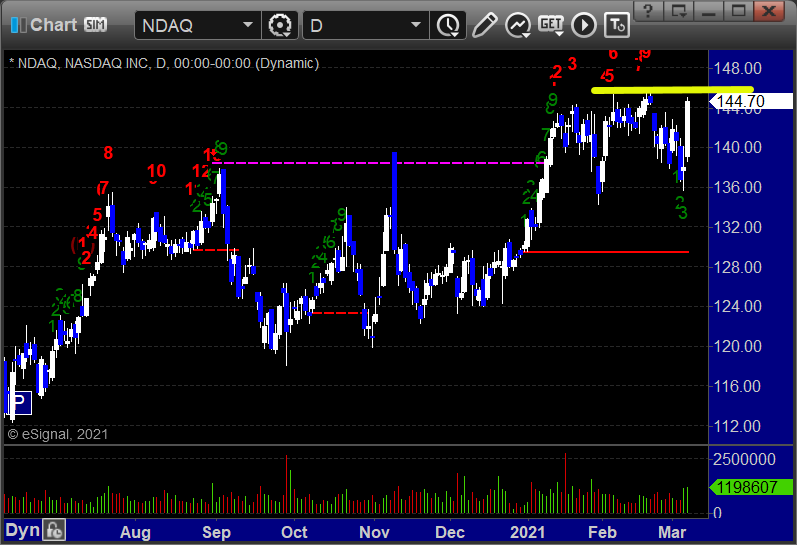Screen dimensions: 797x545
Task: Toggle the lock icon next to Dyn
Action: [53, 530]
